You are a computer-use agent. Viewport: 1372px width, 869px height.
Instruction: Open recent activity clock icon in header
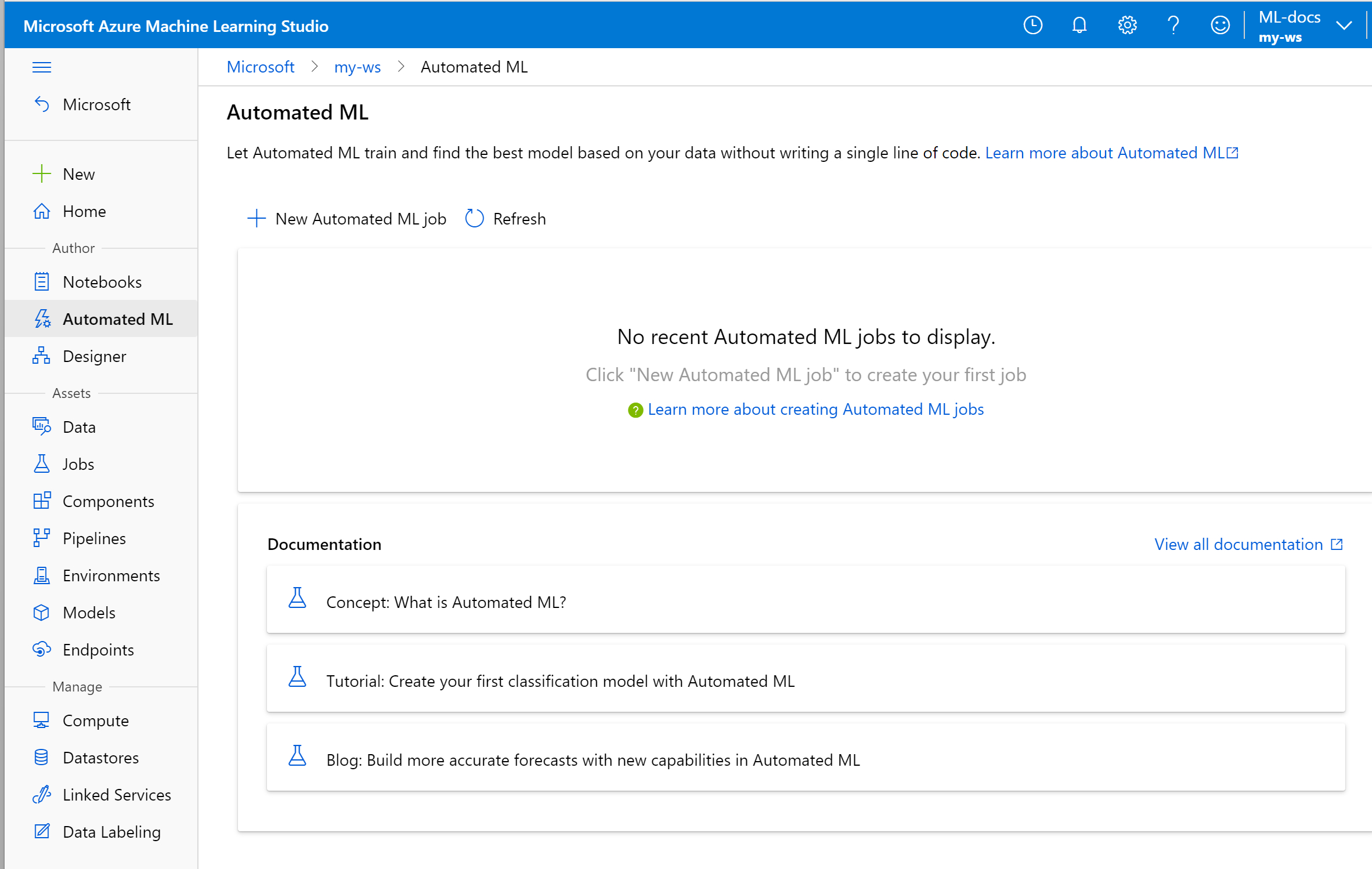click(1033, 26)
